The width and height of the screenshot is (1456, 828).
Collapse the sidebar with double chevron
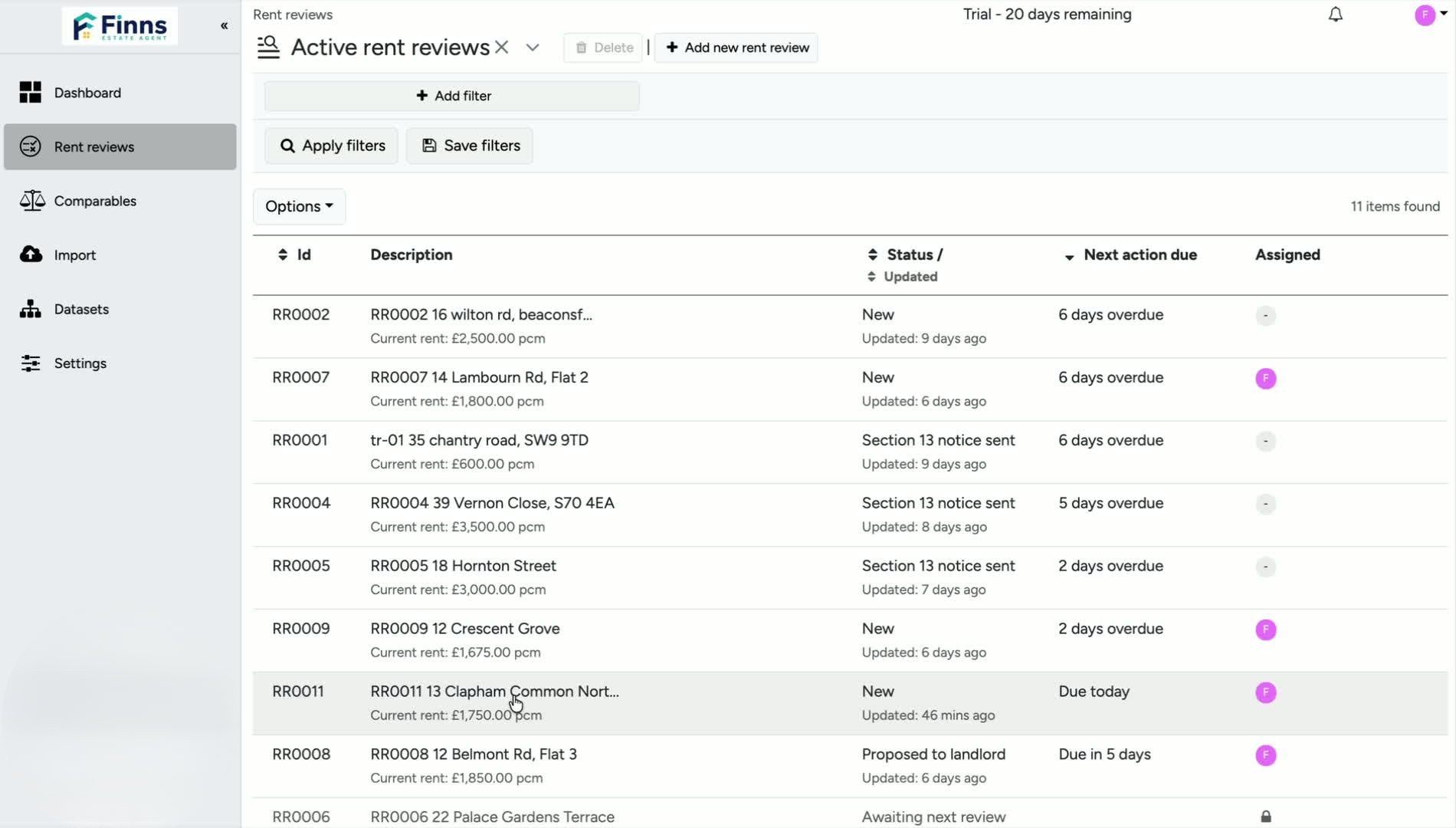pos(225,26)
